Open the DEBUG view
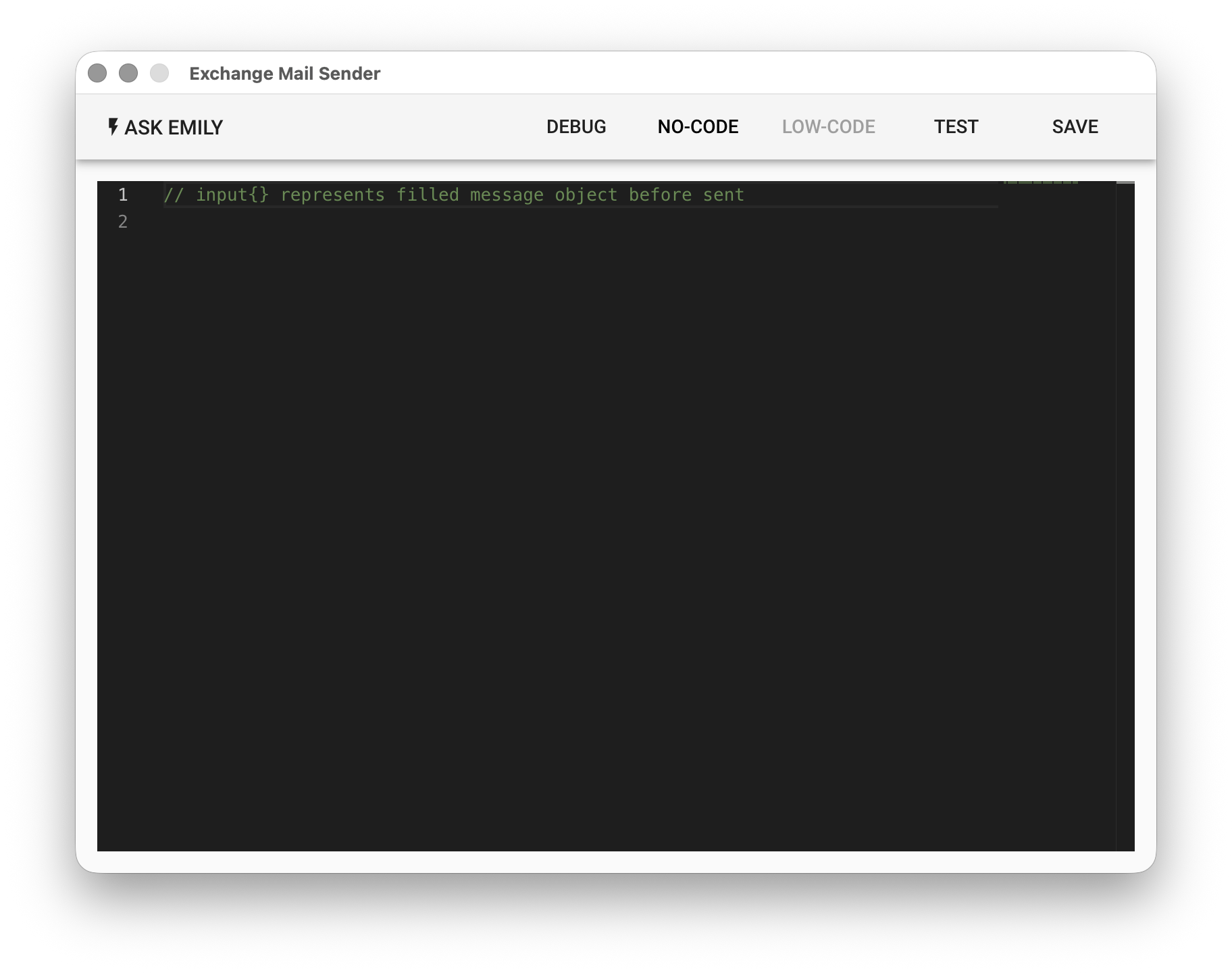Image resolution: width=1232 pixels, height=973 pixels. [x=575, y=127]
